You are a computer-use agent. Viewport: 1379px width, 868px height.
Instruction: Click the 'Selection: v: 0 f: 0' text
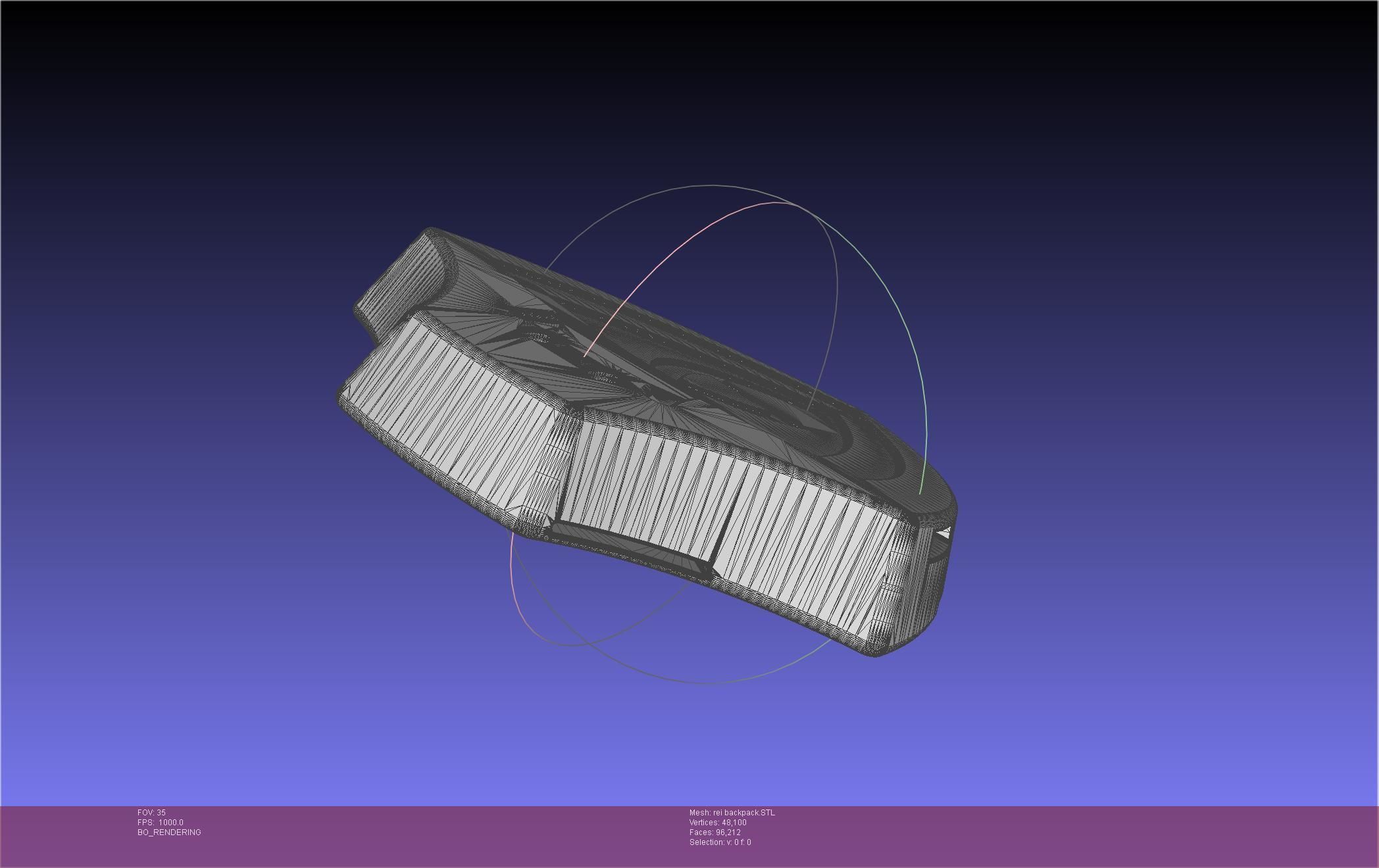[x=720, y=842]
